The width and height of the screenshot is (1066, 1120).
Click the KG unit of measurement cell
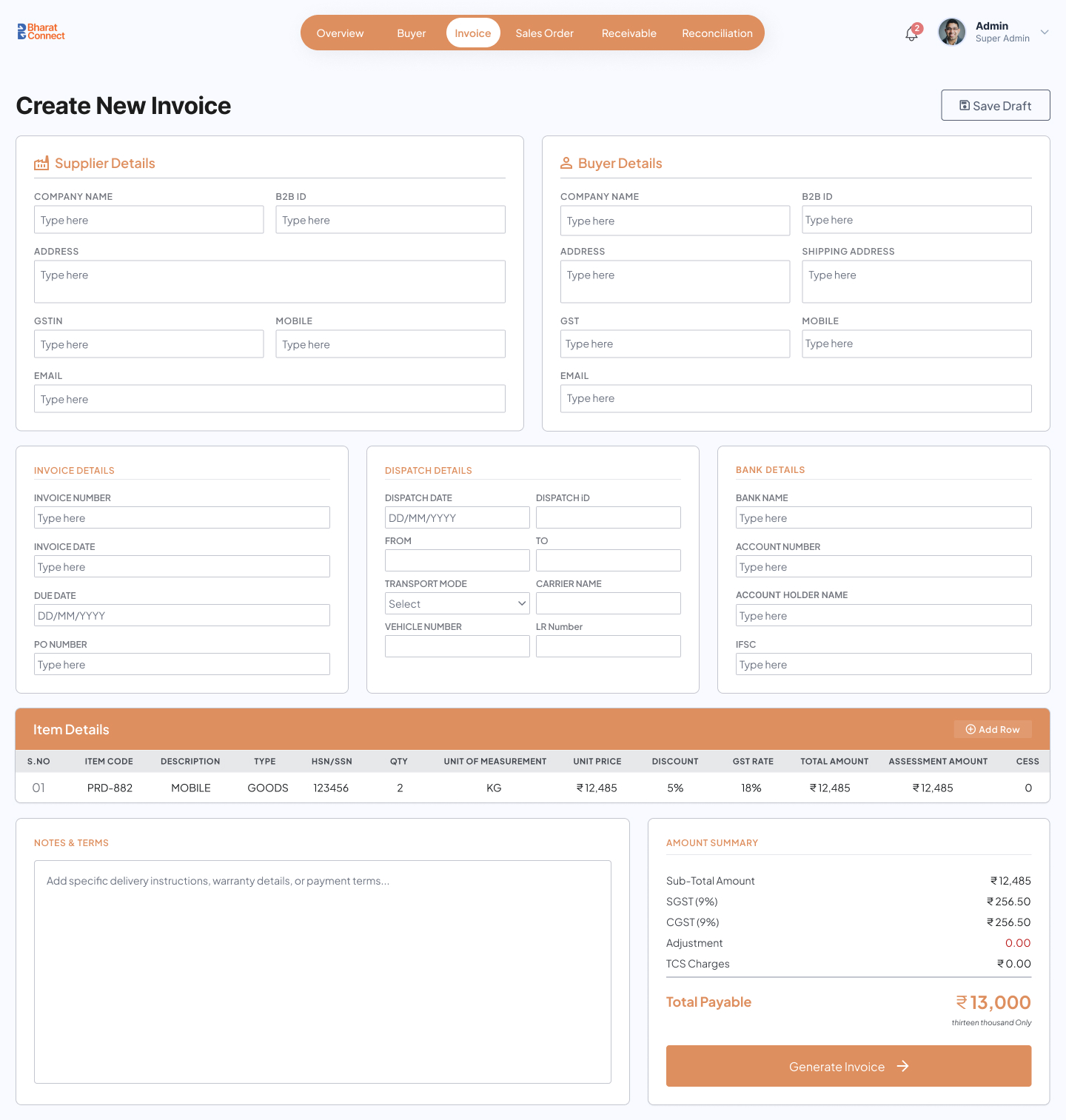(x=494, y=788)
